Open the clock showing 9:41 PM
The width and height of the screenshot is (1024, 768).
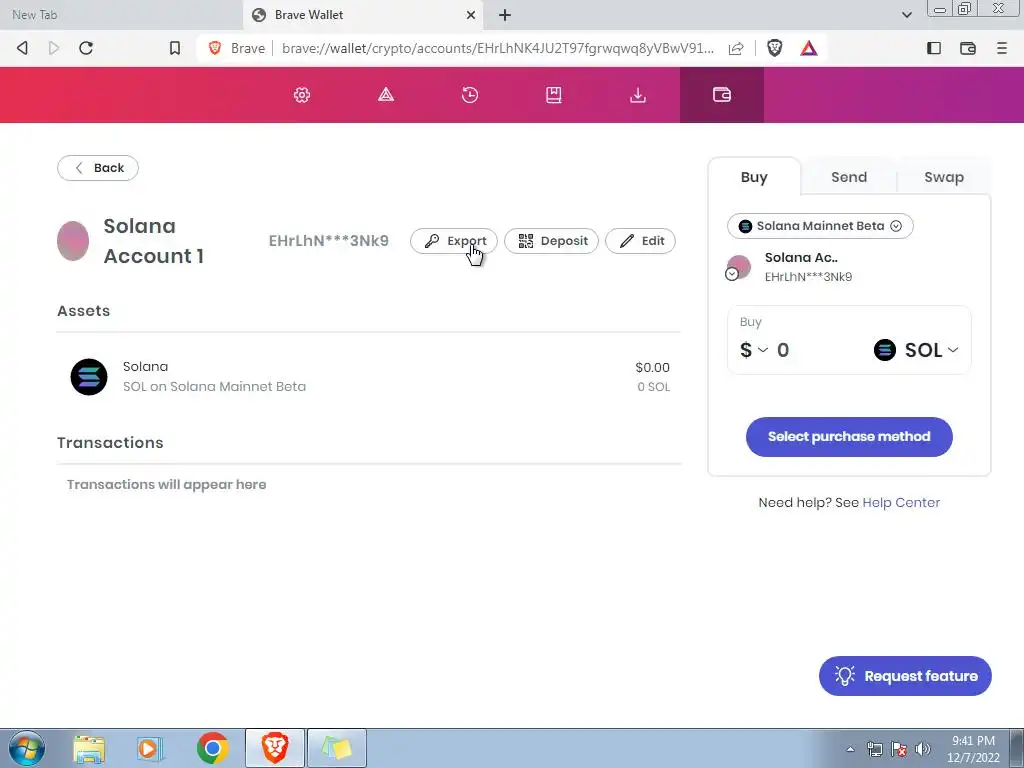973,749
